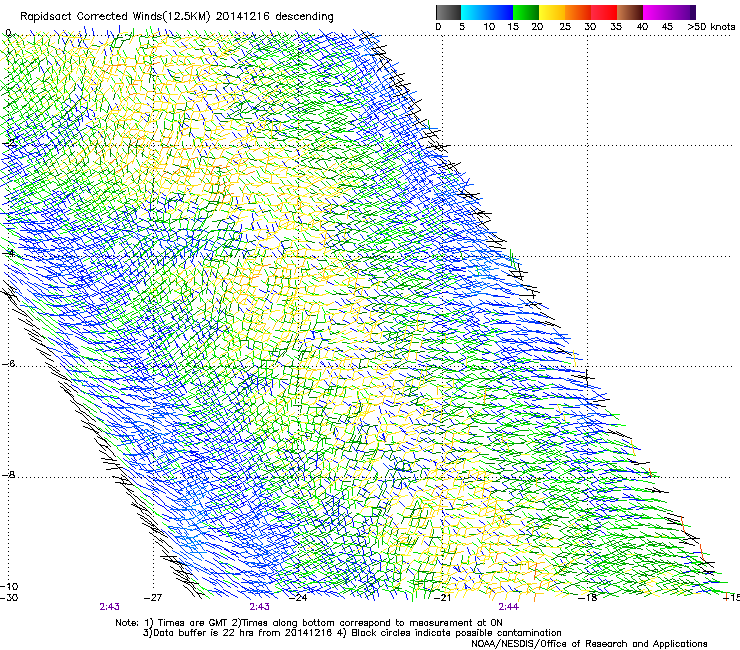Click the '25' legend scale label
Image resolution: width=740 pixels, height=650 pixels.
[x=565, y=26]
